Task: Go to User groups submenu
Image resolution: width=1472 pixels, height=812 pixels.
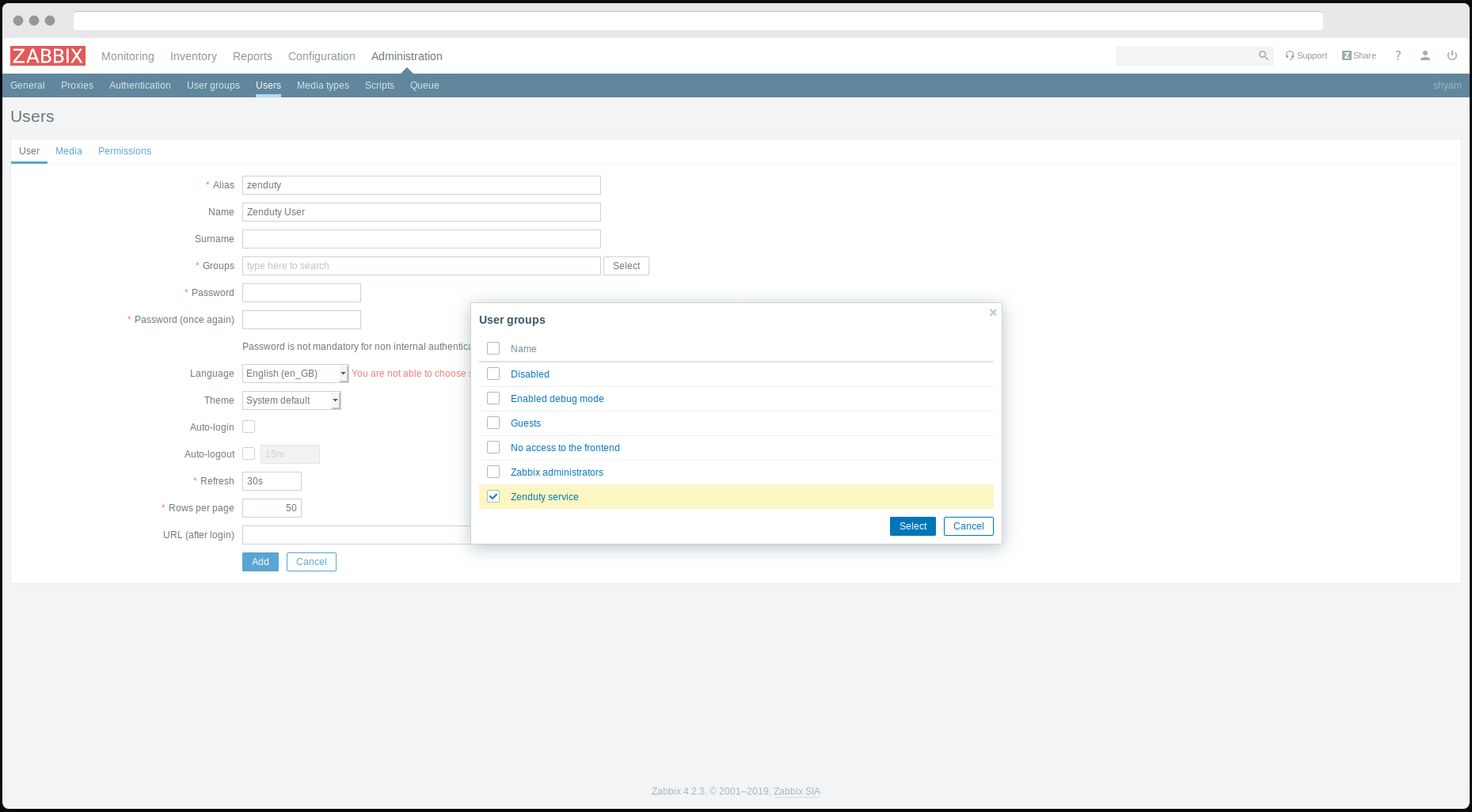Action: pos(213,85)
